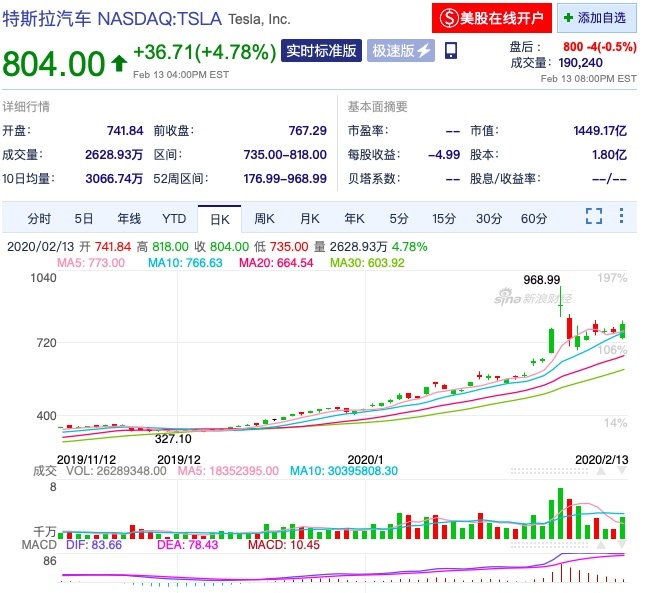
Task: Click the 特斯拉汽车 stock name heading
Action: (x=47, y=19)
